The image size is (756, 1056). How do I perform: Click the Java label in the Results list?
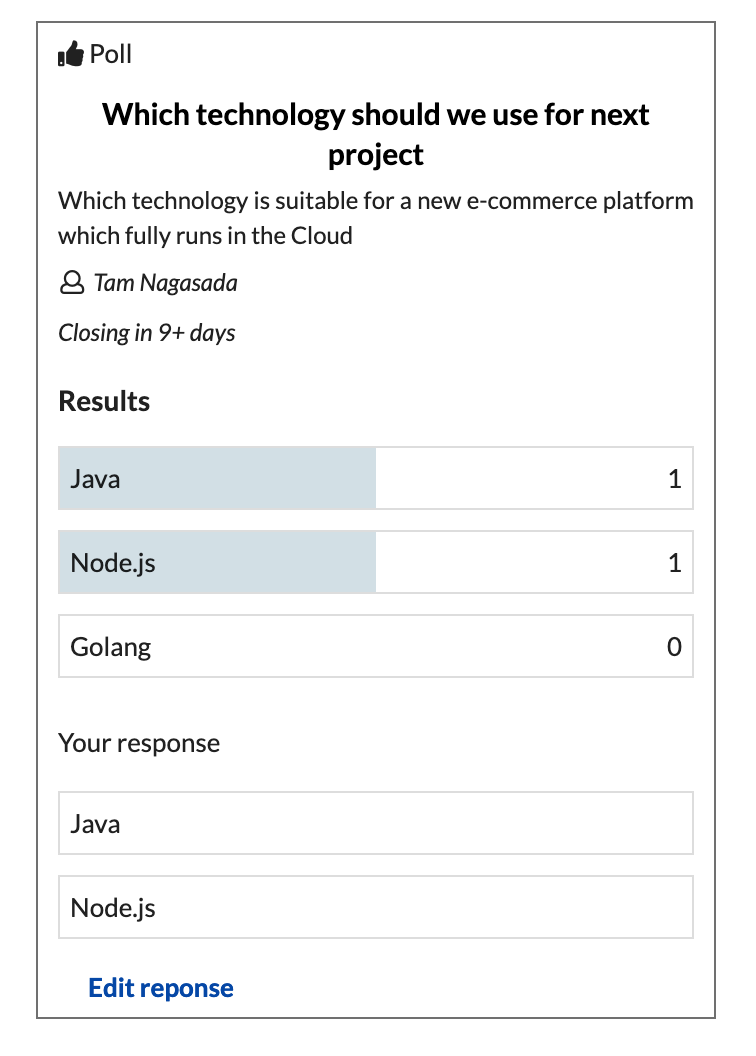click(95, 479)
